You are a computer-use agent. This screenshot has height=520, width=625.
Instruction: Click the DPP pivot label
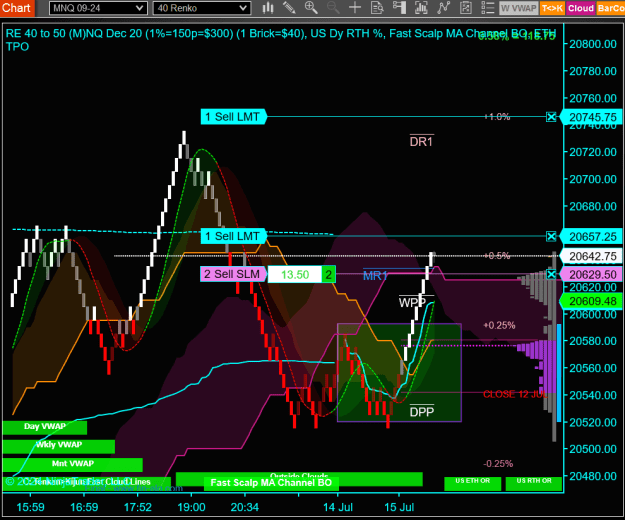pyautogui.click(x=422, y=412)
